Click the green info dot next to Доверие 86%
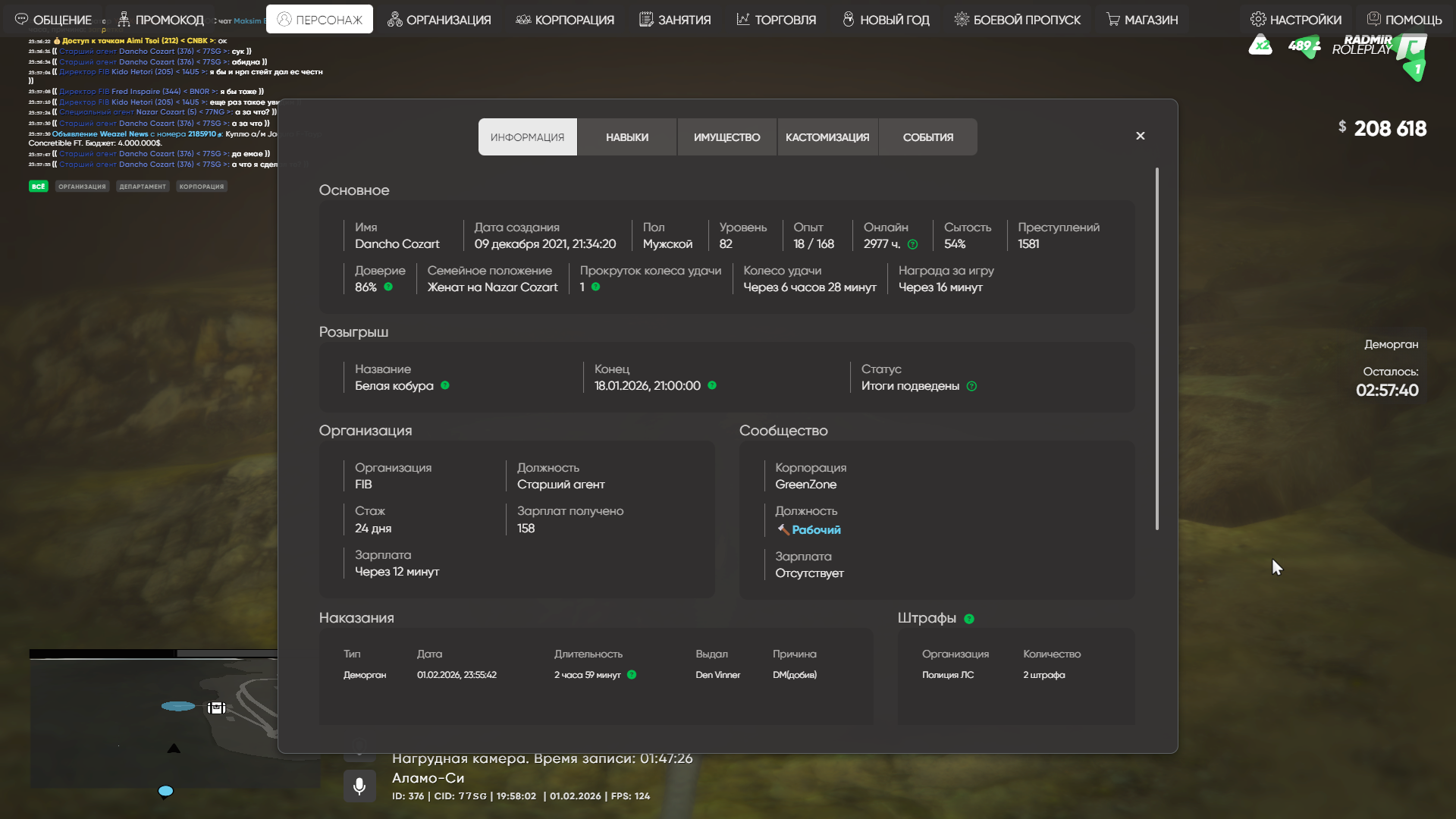The image size is (1456, 819). point(388,287)
